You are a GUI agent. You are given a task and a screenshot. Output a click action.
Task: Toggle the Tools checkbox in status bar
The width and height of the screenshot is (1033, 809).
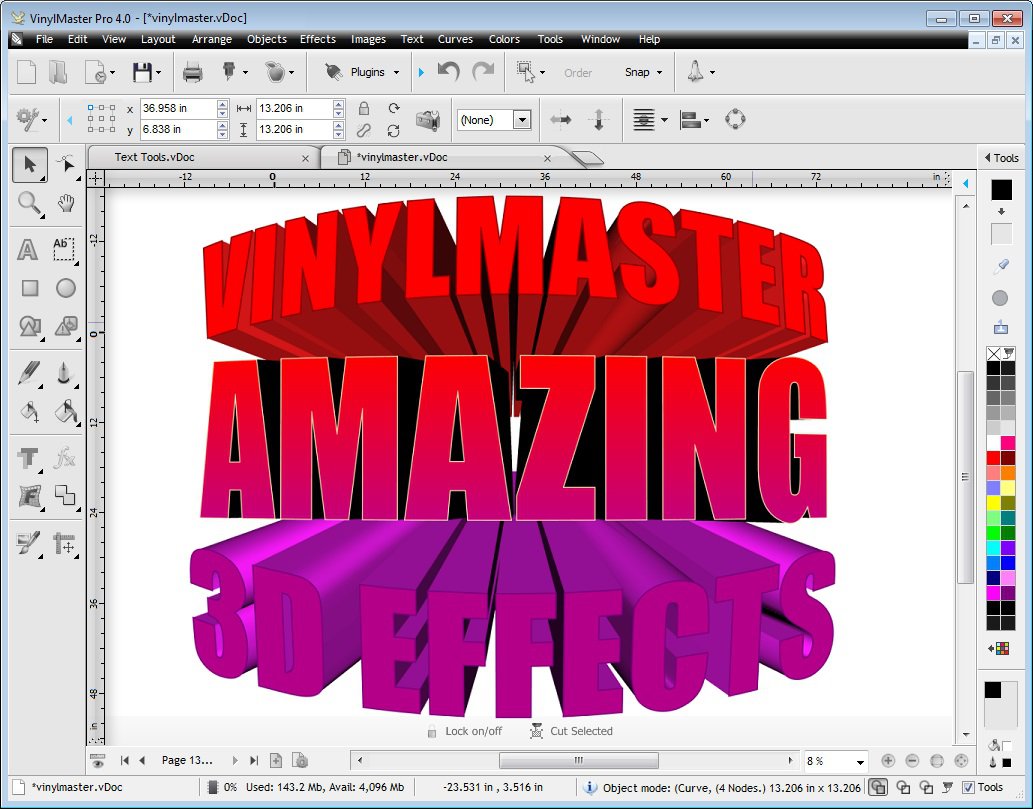[x=968, y=787]
